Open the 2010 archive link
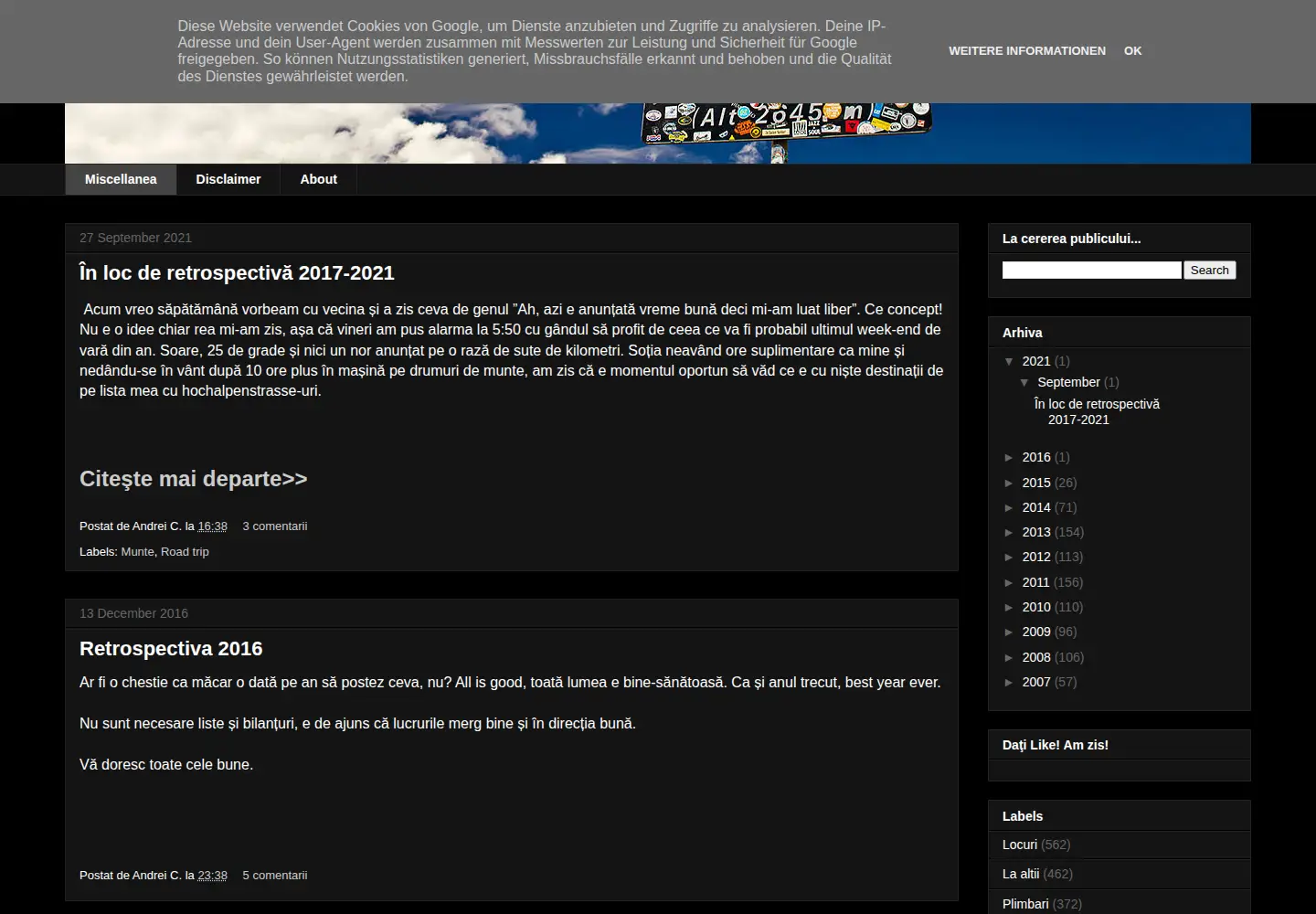The height and width of the screenshot is (914, 1316). click(x=1036, y=607)
